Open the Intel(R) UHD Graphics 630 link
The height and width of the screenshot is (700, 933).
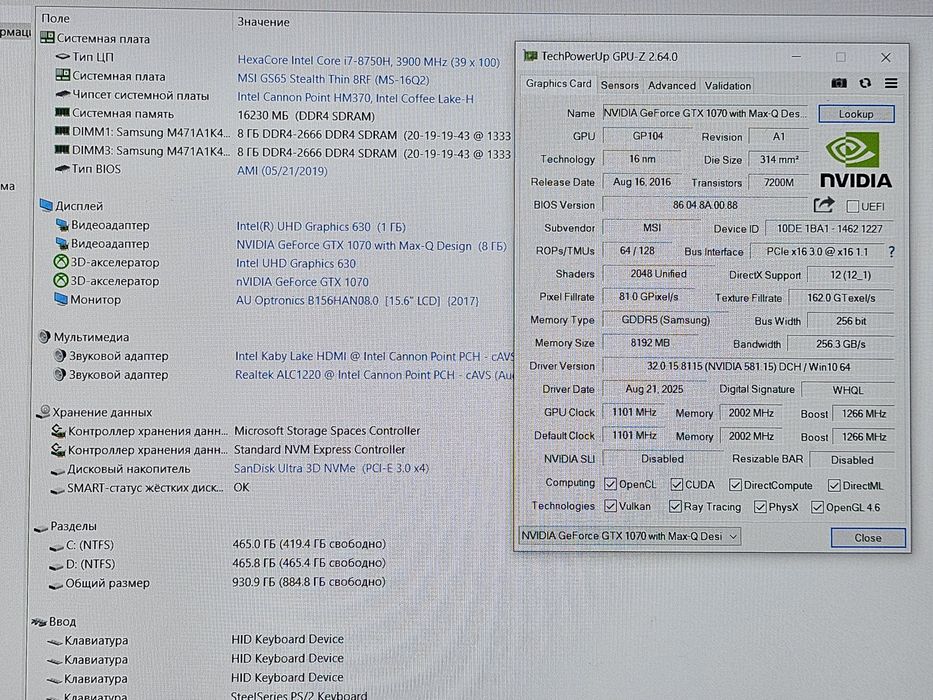click(321, 227)
